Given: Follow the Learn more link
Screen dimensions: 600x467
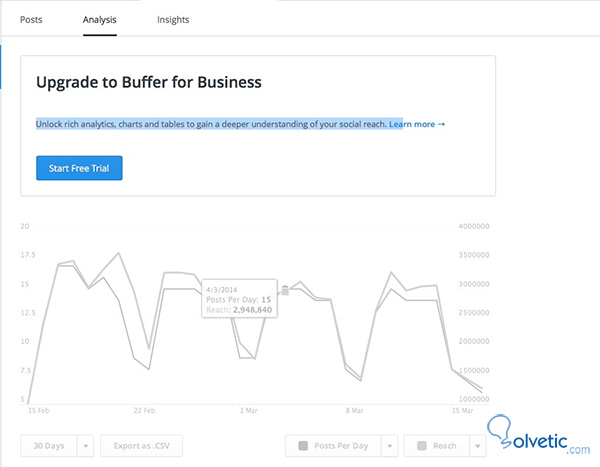Looking at the screenshot, I should point(417,124).
